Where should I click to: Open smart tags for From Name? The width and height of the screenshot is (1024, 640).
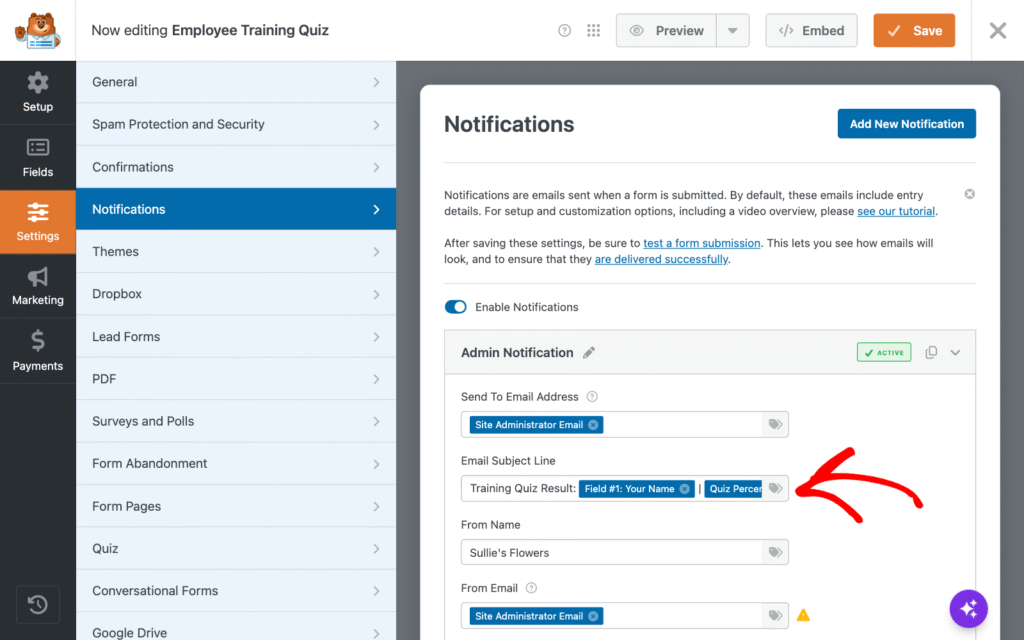click(775, 552)
